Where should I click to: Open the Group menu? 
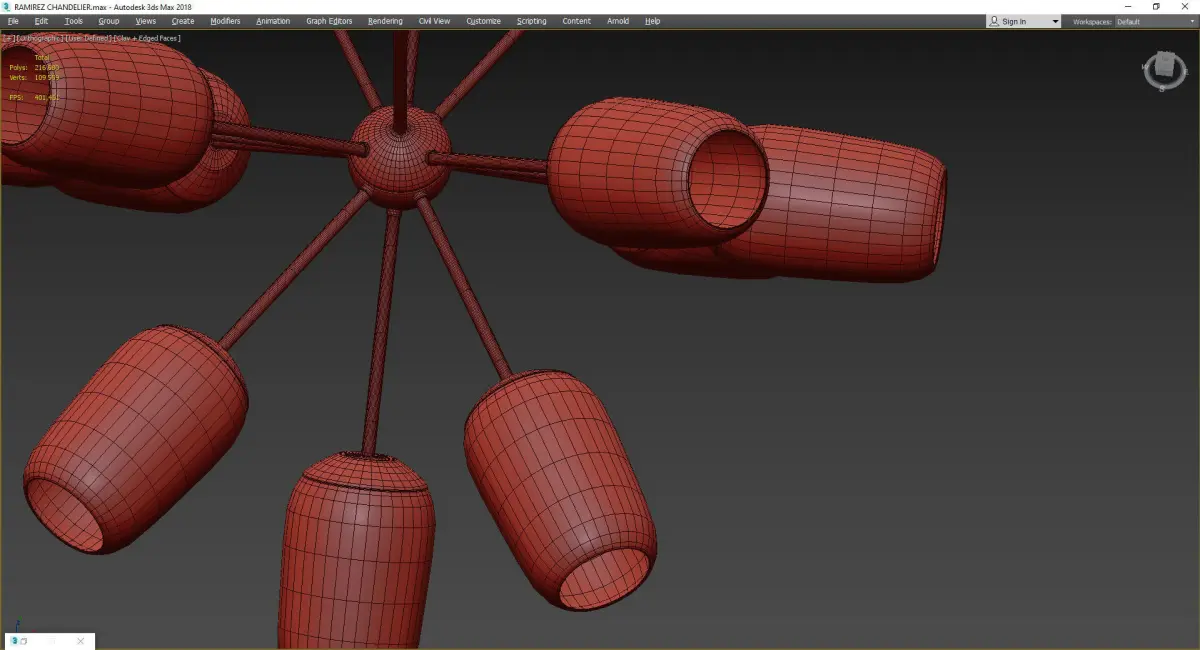(108, 21)
